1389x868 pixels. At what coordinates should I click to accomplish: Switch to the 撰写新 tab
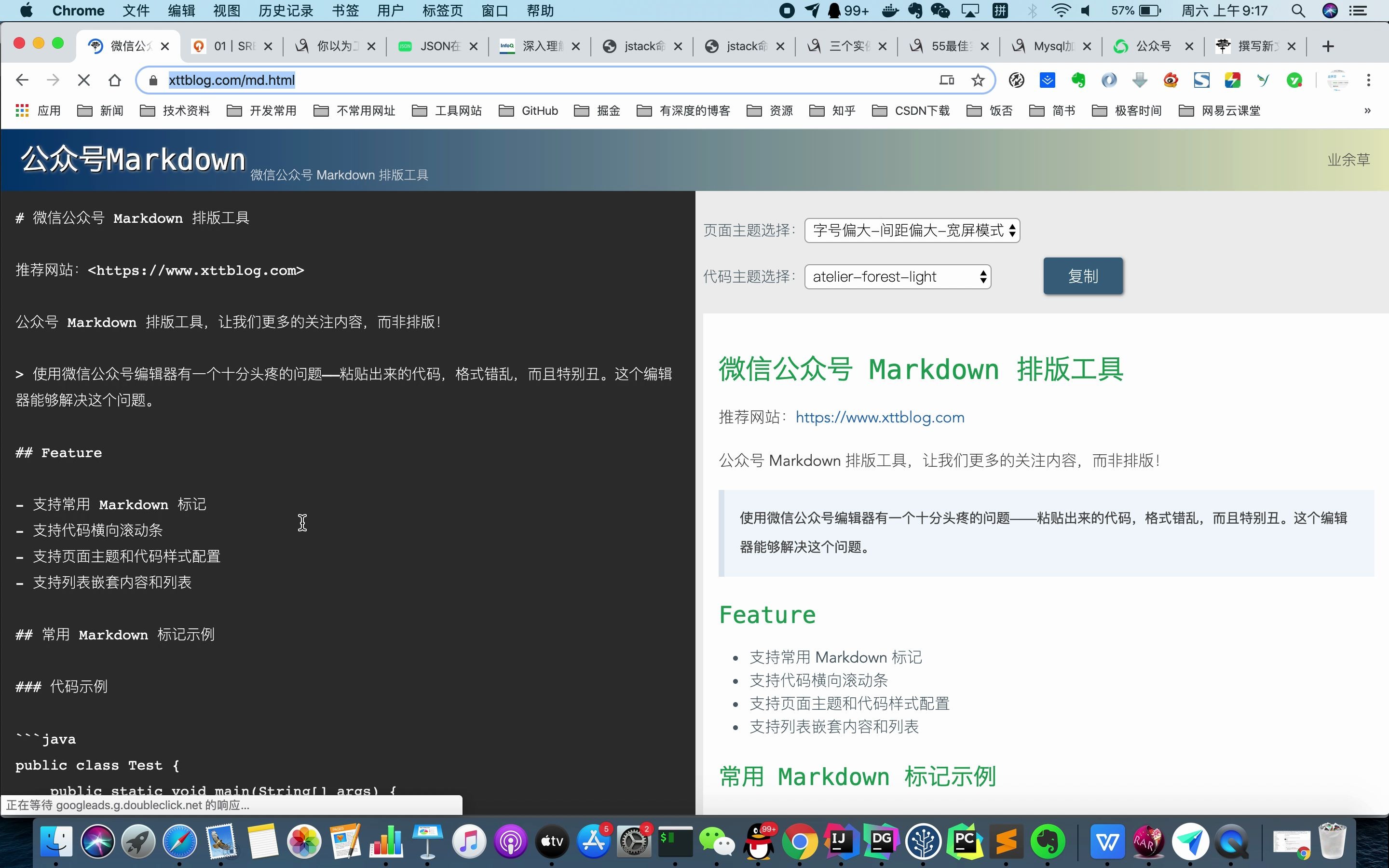point(1256,46)
